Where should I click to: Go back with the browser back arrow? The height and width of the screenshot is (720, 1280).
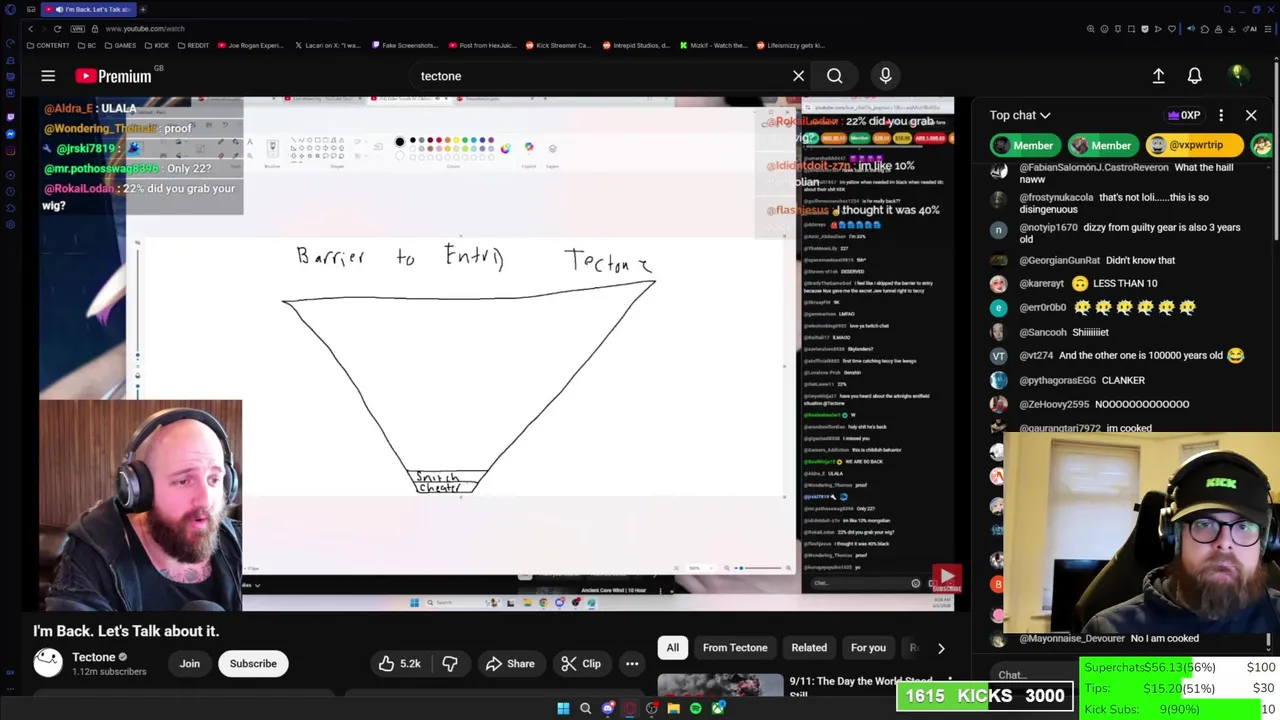pos(31,29)
